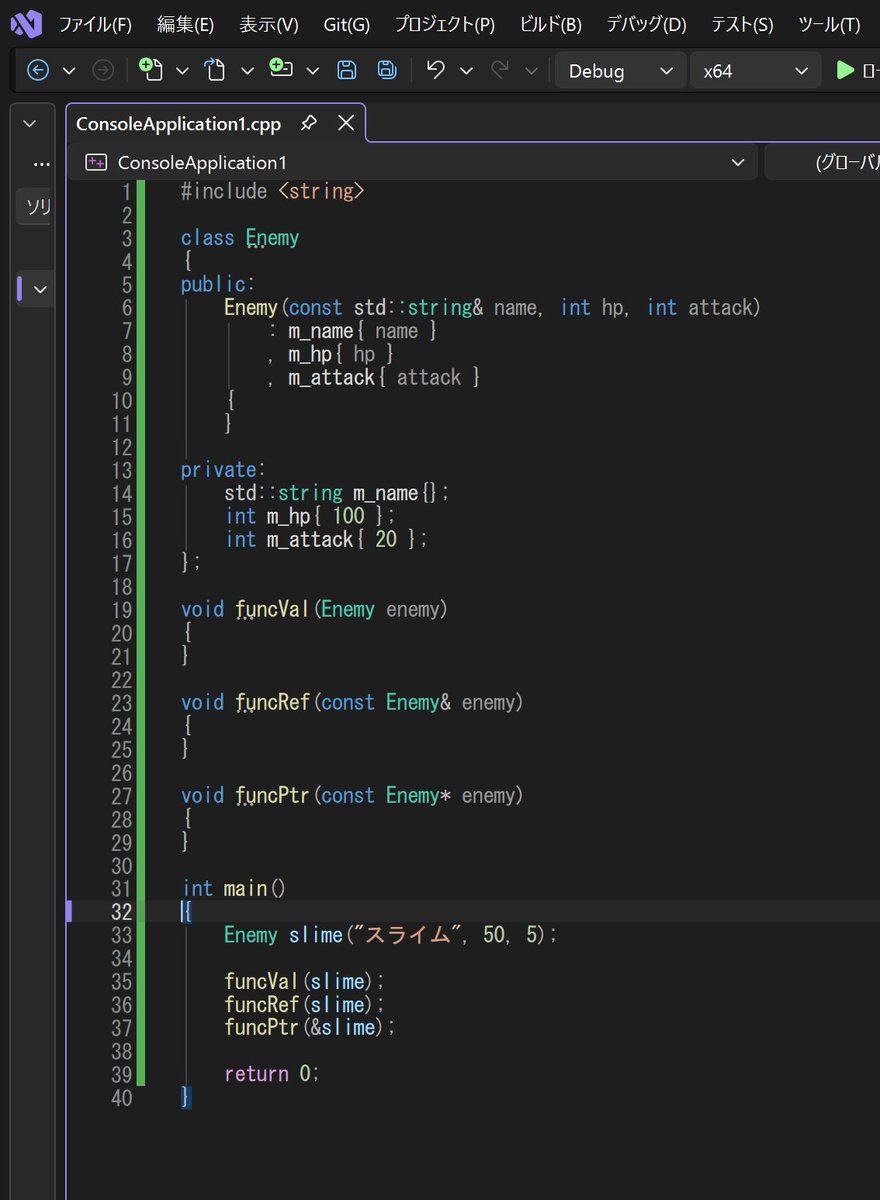Click line number 32 in the gutter
This screenshot has width=880, height=1200.
point(121,911)
